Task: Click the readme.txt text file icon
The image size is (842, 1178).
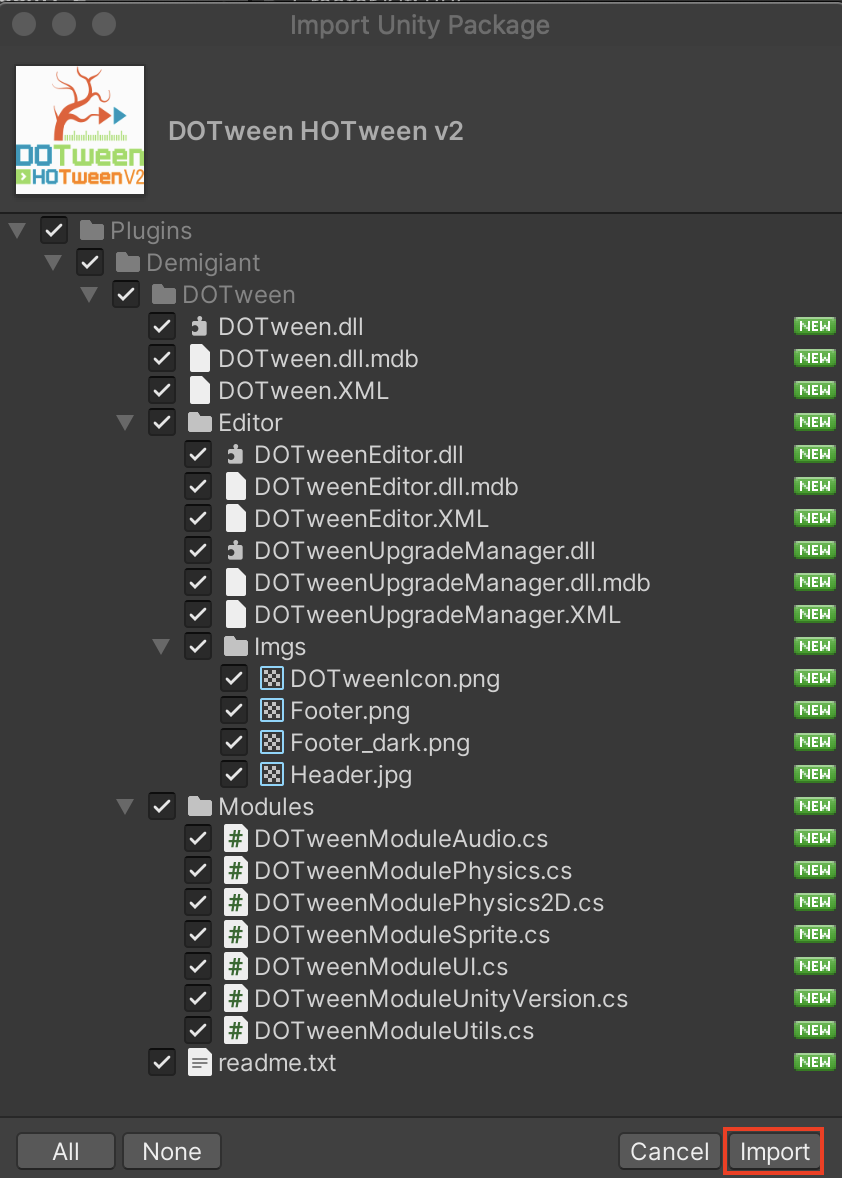Action: coord(199,1062)
